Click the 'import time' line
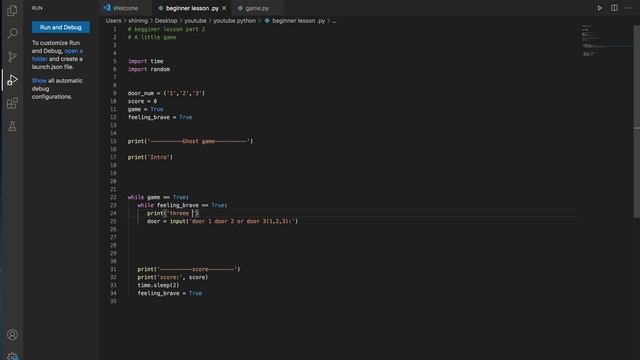The image size is (640, 360). [x=145, y=61]
